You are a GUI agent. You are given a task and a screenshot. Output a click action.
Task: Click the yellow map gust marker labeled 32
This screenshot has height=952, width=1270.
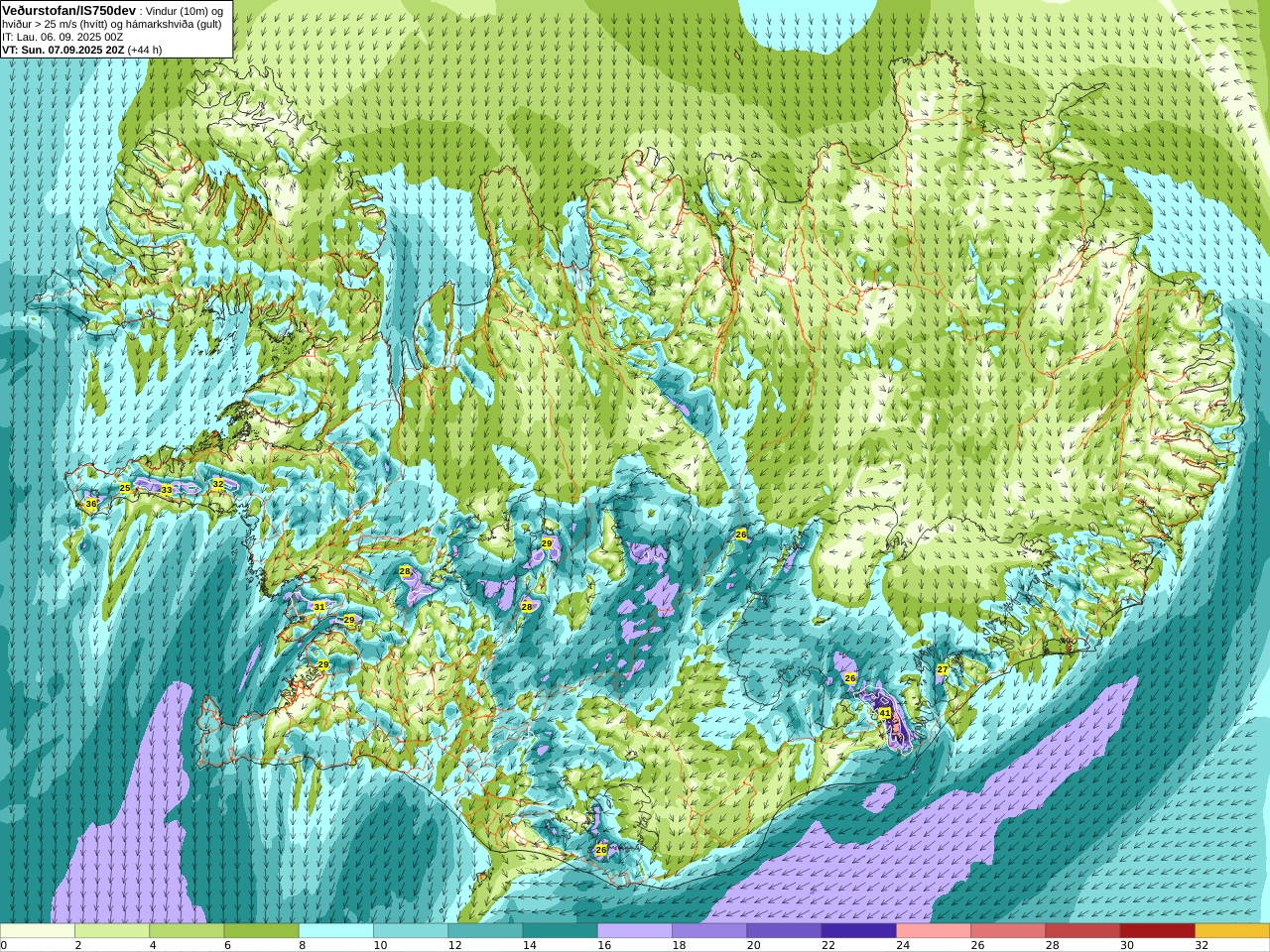click(218, 484)
